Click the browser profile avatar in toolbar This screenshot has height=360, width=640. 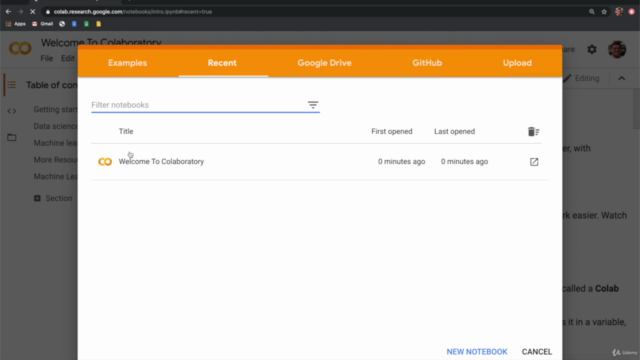tap(619, 12)
